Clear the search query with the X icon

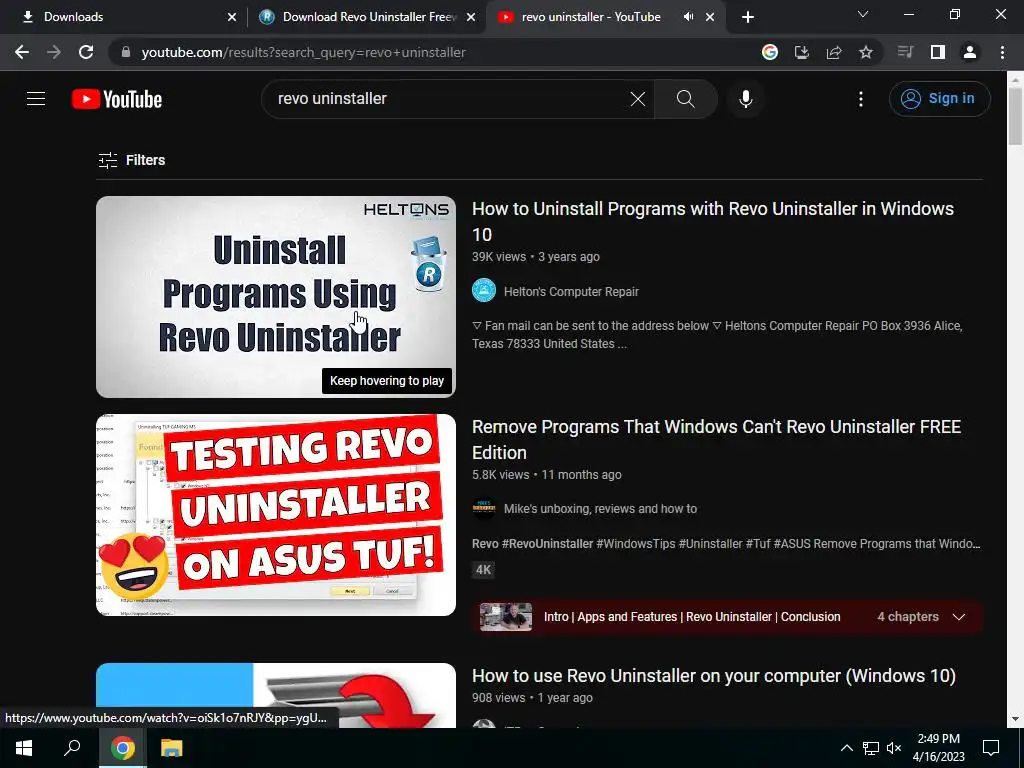(x=637, y=99)
